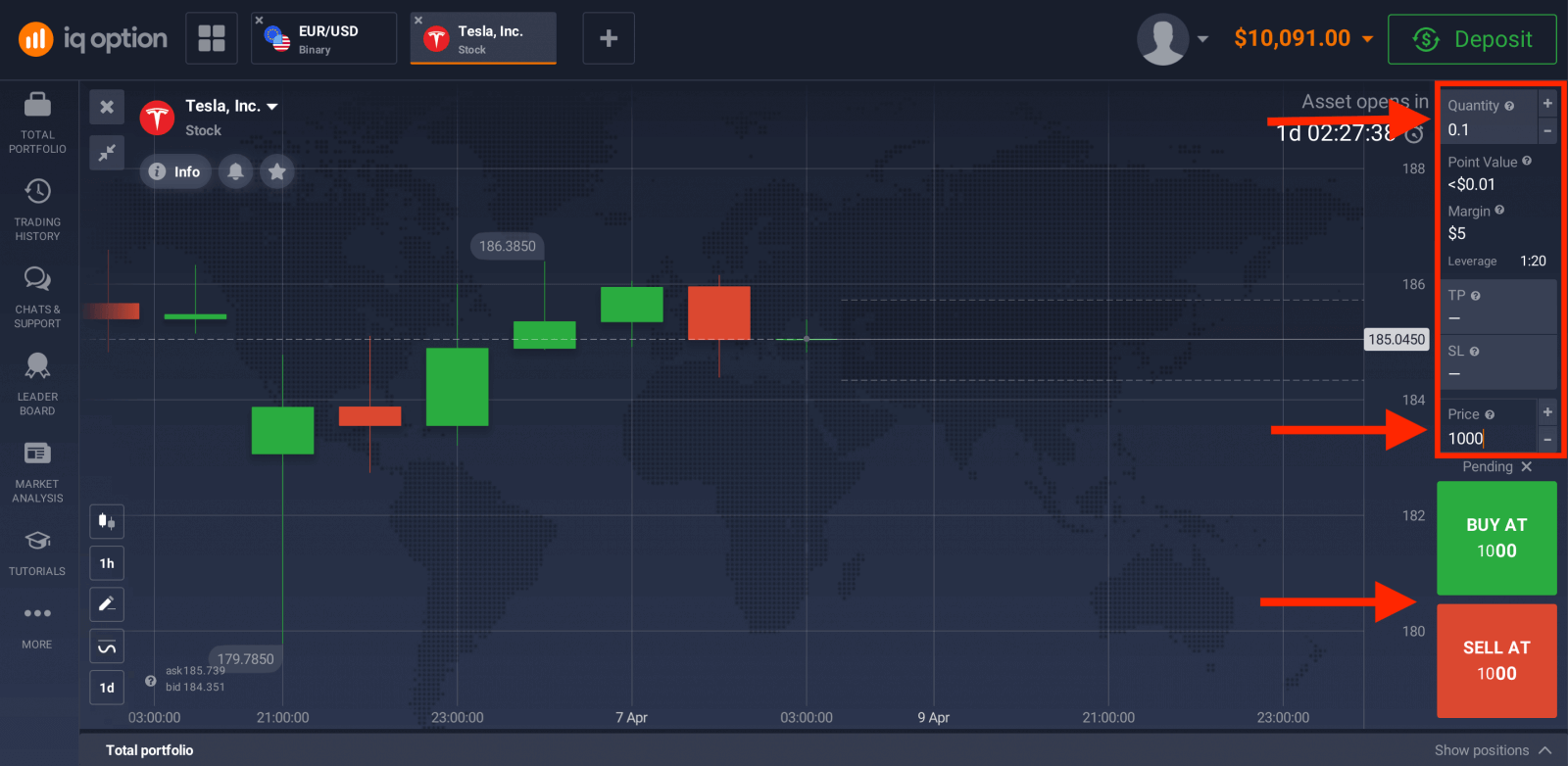Expand Show positions panel
This screenshot has height=766, width=1568.
(1493, 750)
